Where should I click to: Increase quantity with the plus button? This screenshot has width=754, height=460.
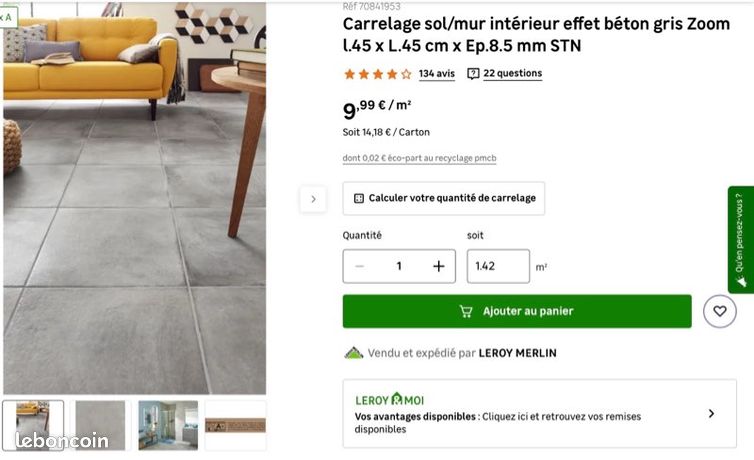tap(439, 266)
